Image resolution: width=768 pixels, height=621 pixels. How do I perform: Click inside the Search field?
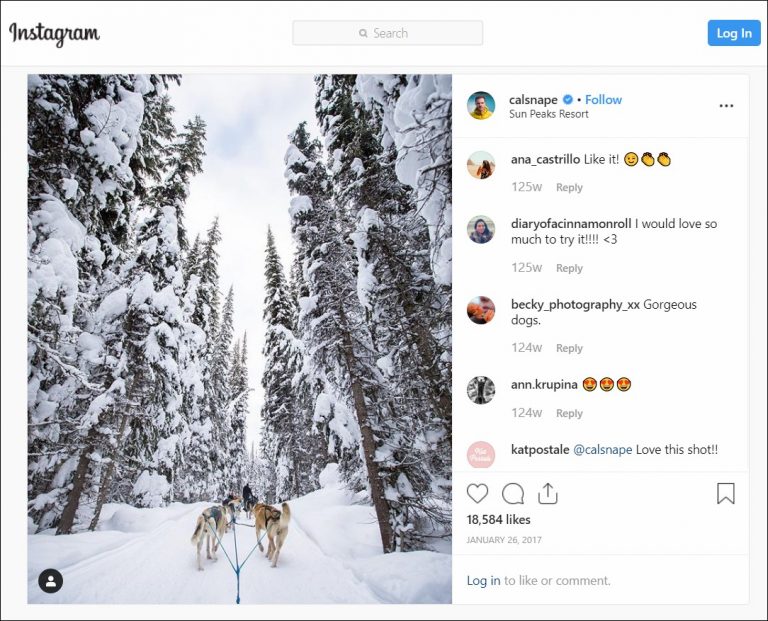click(388, 33)
